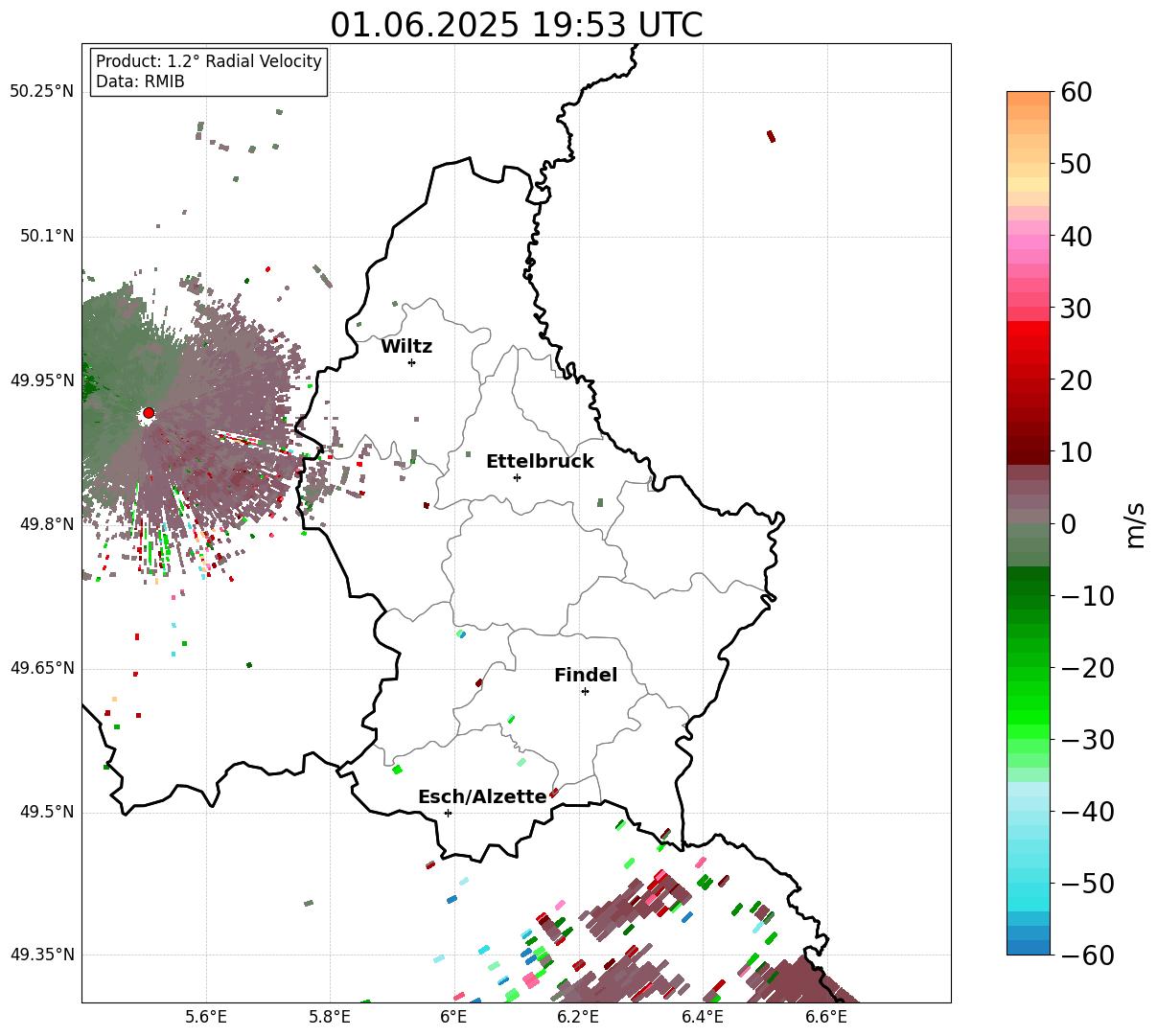Click the colorbar −40 tick label
The image size is (1157, 1036).
[1087, 812]
